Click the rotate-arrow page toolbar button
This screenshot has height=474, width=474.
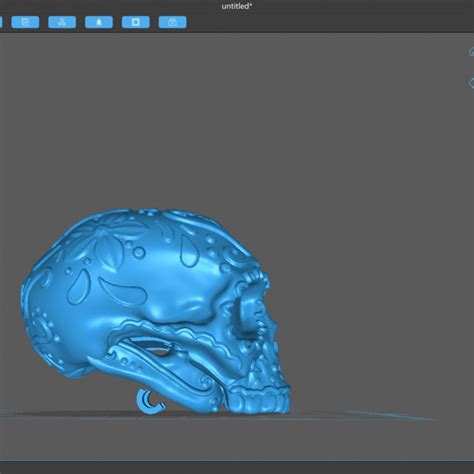pyautogui.click(x=25, y=22)
